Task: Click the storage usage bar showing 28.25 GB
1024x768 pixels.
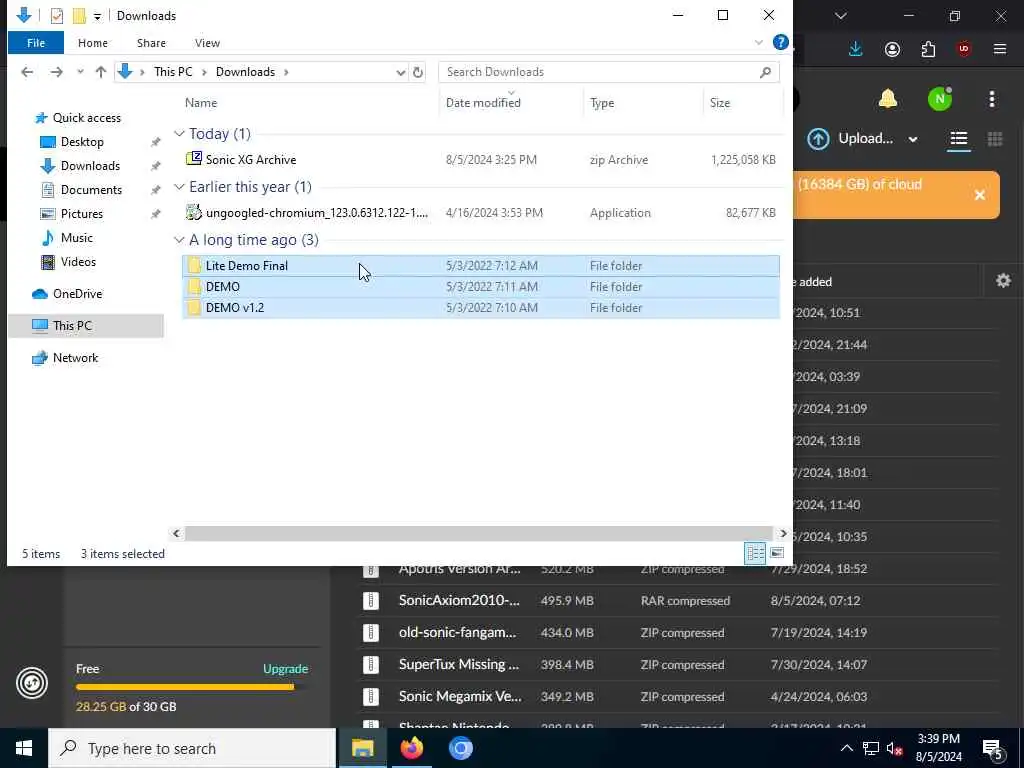Action: pyautogui.click(x=193, y=687)
